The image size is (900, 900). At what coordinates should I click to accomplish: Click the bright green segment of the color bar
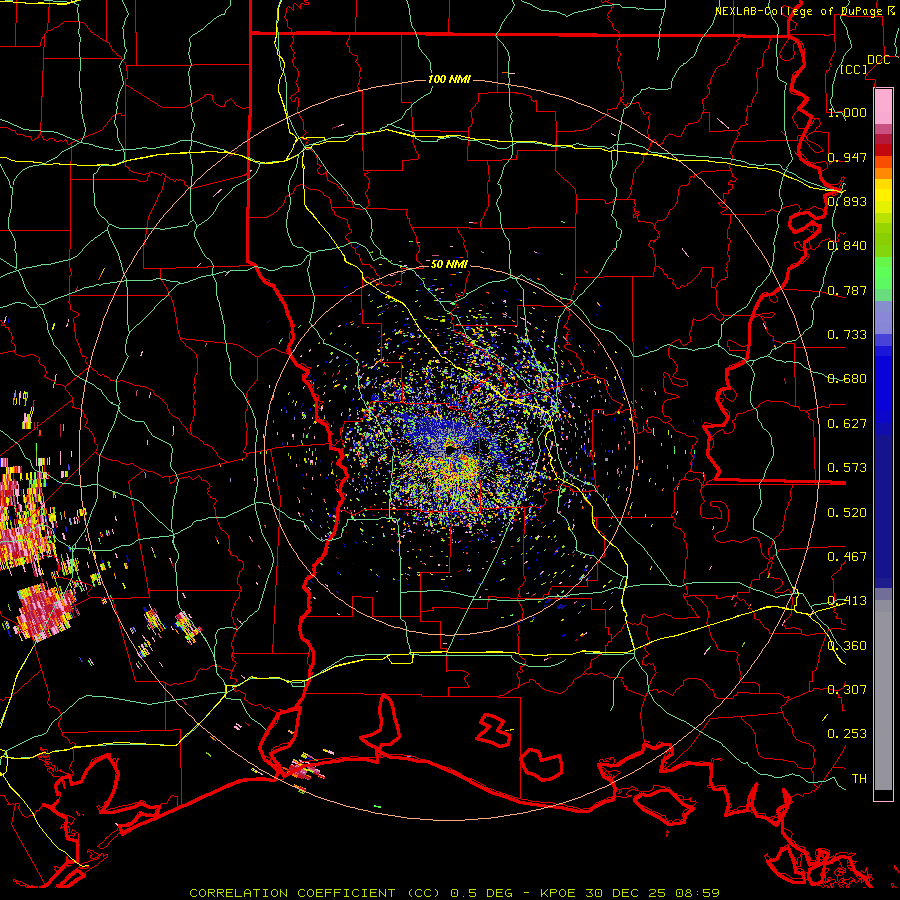[883, 273]
